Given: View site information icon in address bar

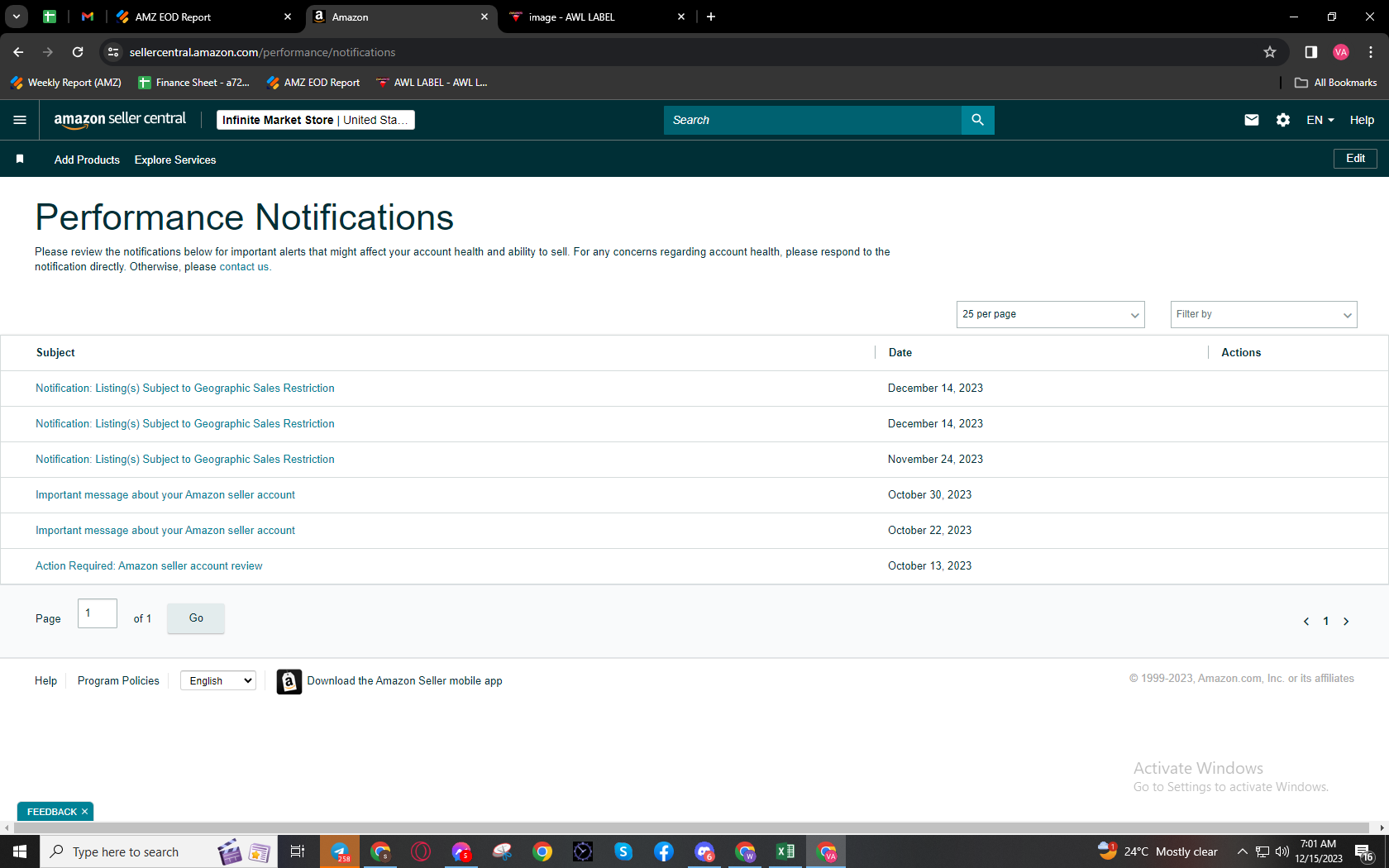Looking at the screenshot, I should (113, 52).
